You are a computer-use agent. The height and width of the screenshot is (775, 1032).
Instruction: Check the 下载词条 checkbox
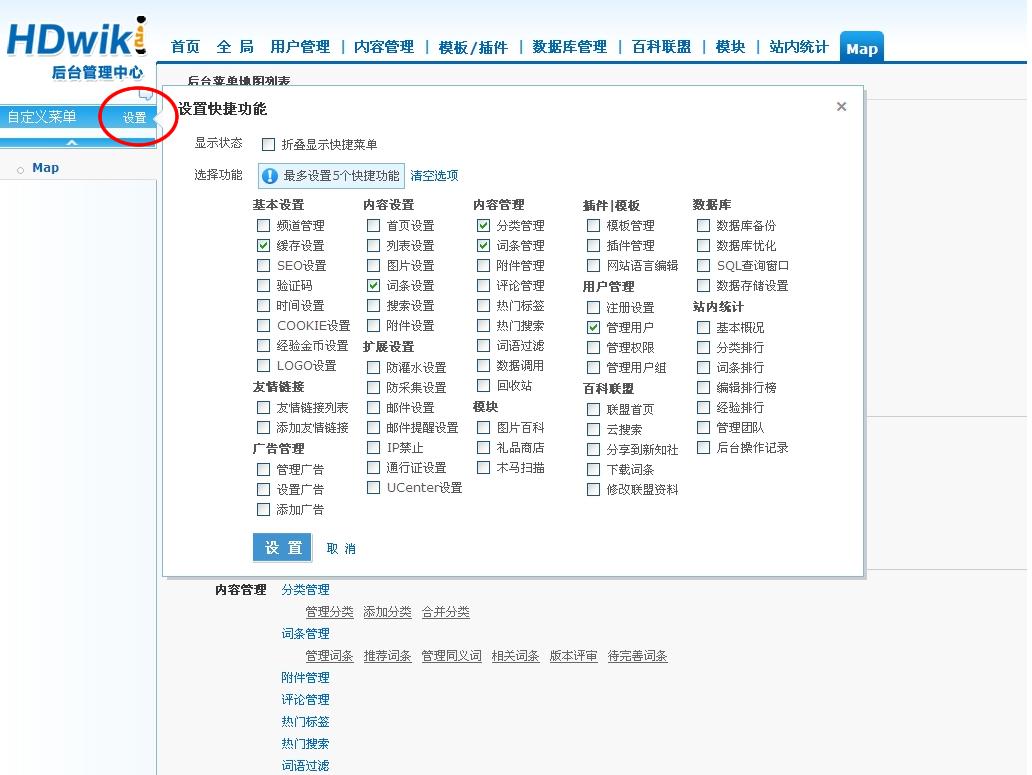[593, 470]
